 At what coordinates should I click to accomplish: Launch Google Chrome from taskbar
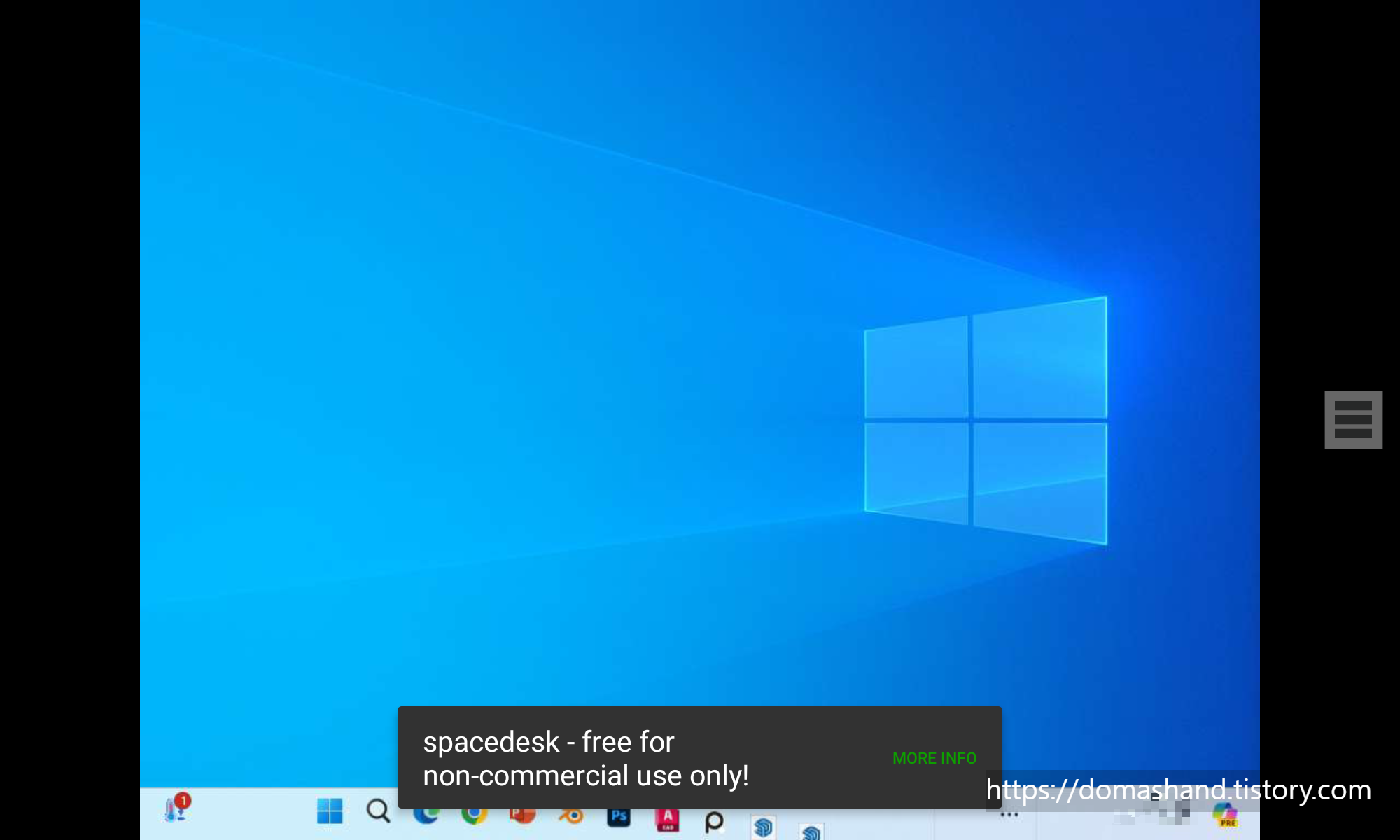pos(475,816)
